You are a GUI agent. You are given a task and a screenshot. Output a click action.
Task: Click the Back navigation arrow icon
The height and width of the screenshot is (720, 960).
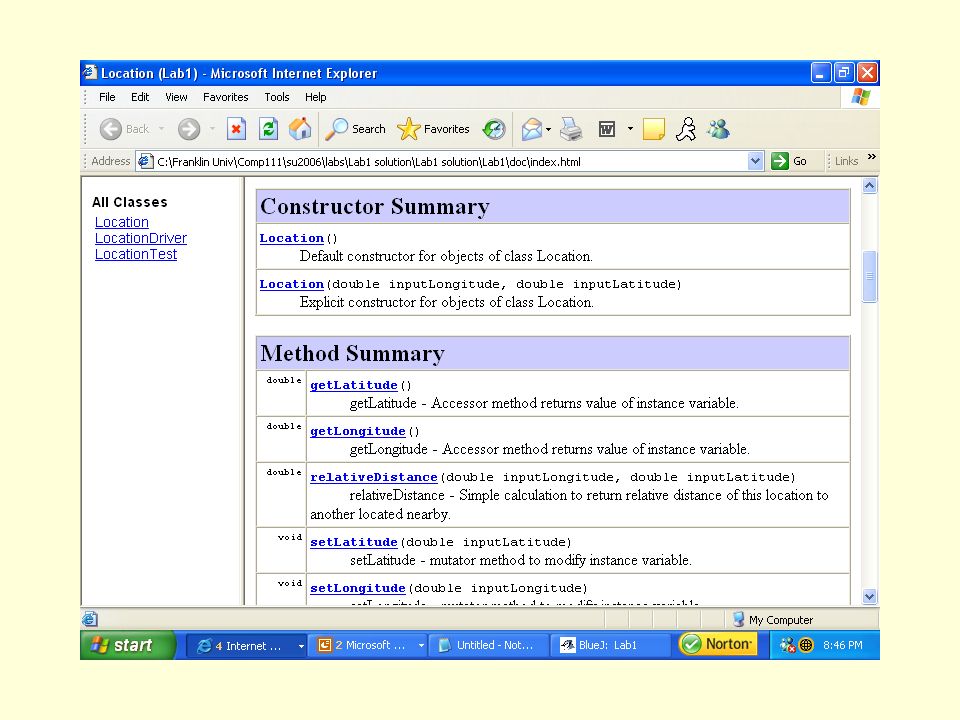tap(111, 129)
